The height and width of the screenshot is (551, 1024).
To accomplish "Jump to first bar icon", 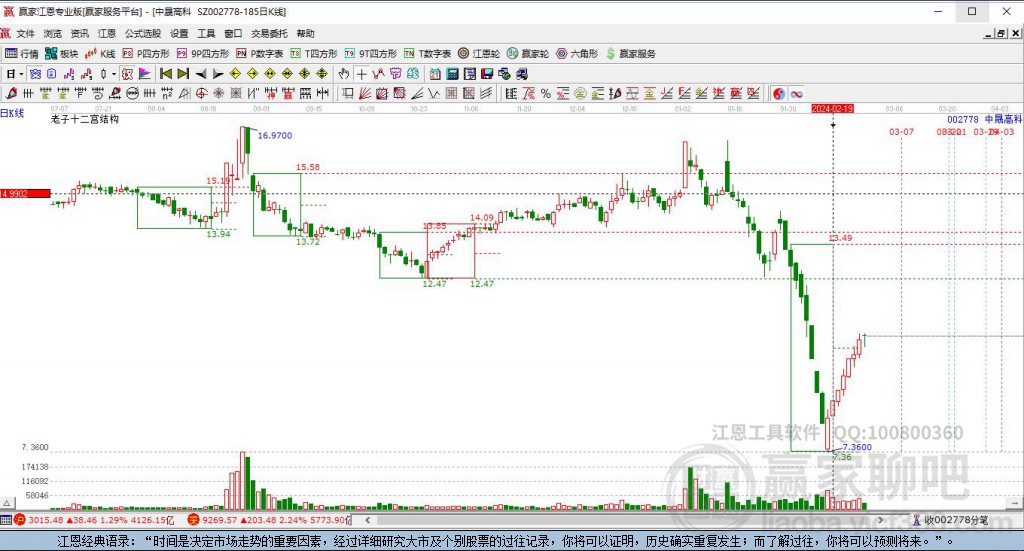I will (166, 74).
